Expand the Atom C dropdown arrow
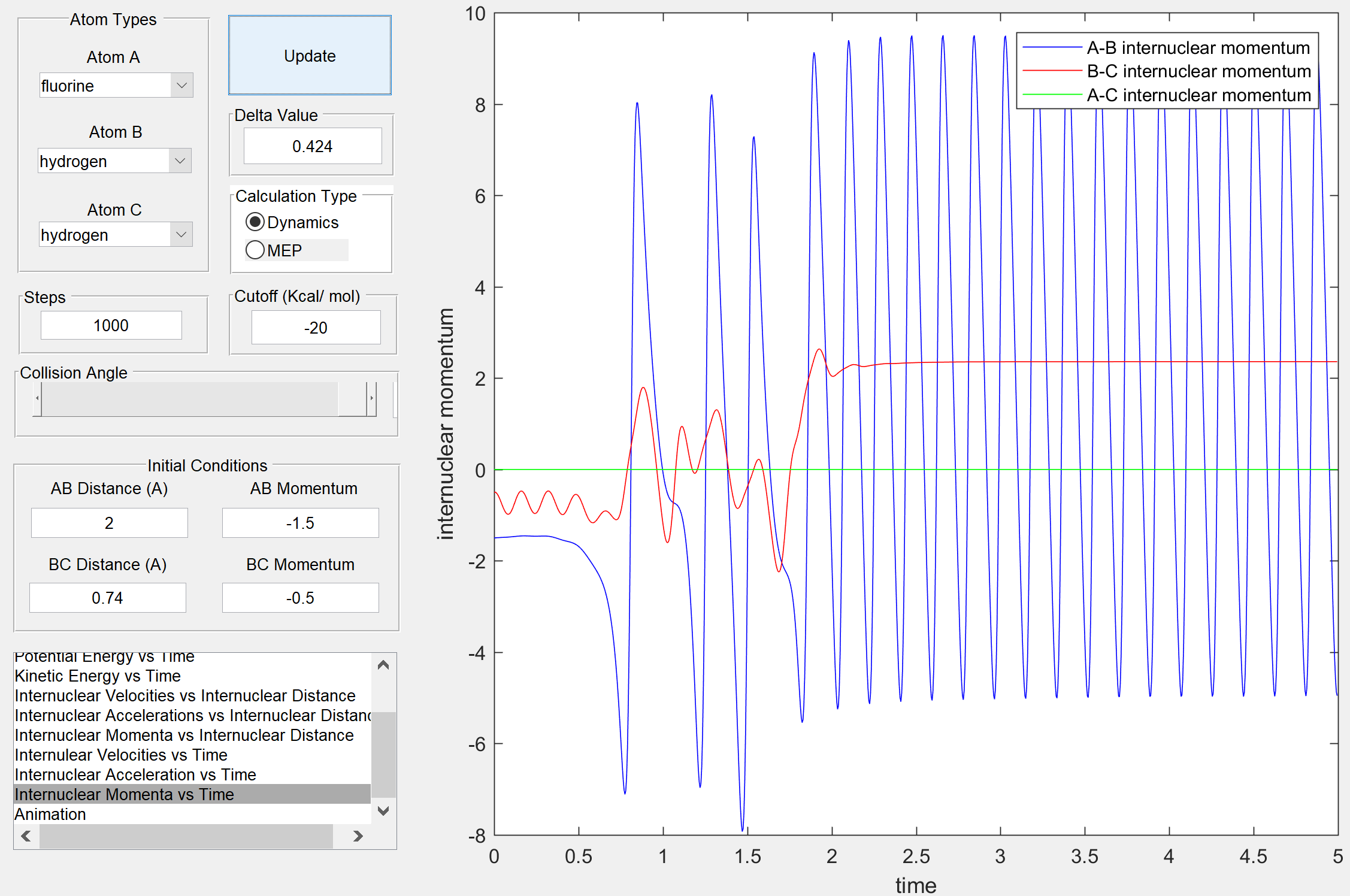This screenshot has width=1350, height=896. point(181,235)
